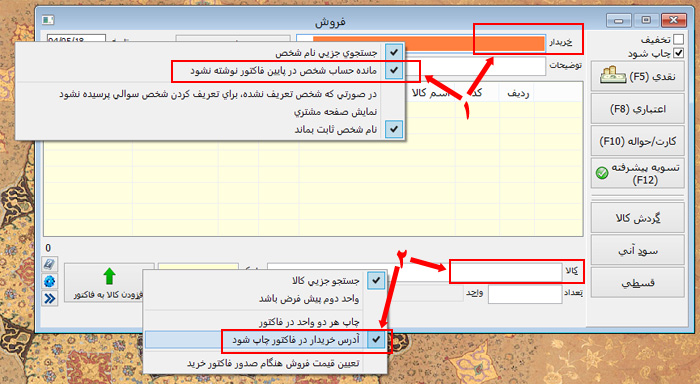Screen dimensions: 700x384
Task: Toggle the تخفيف checkbox
Action: (678, 39)
